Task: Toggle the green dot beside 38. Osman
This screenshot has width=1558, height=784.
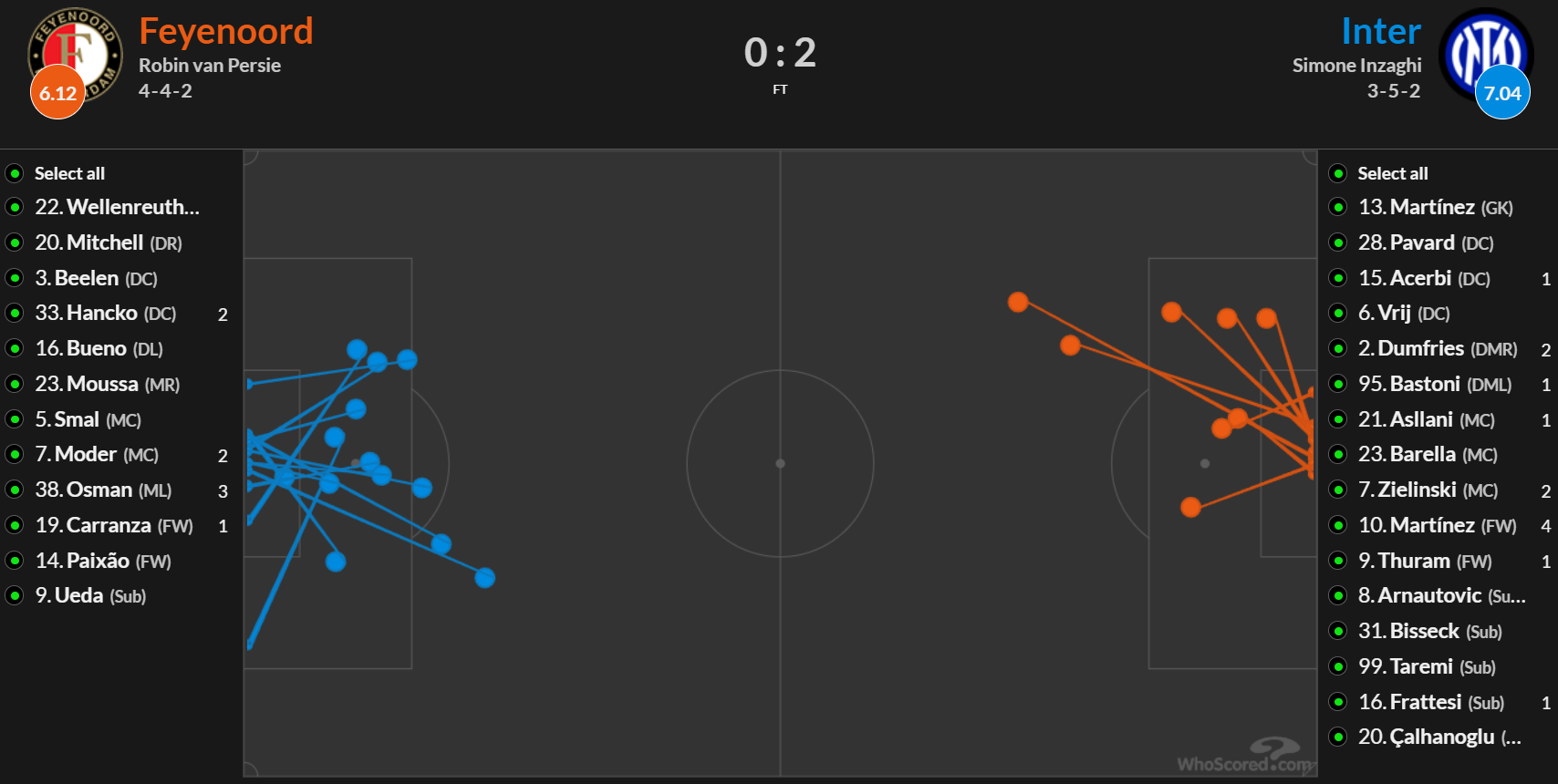Action: 15,490
